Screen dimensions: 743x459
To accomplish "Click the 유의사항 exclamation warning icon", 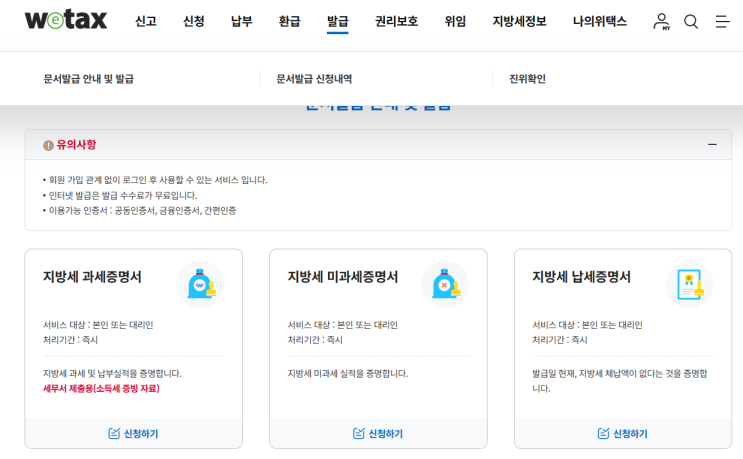I will 48,145.
